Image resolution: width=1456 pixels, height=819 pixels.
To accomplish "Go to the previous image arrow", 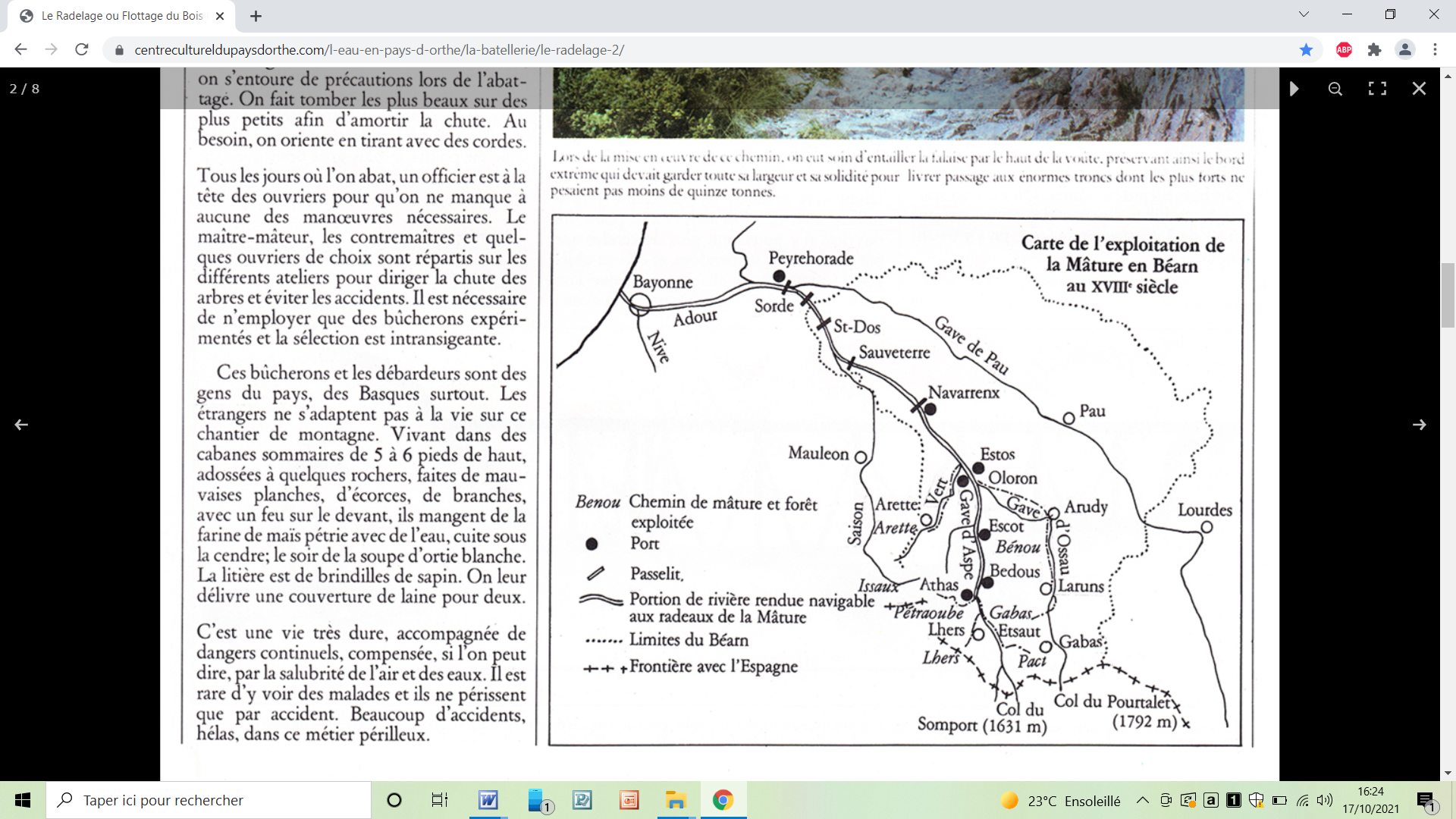I will click(x=21, y=425).
